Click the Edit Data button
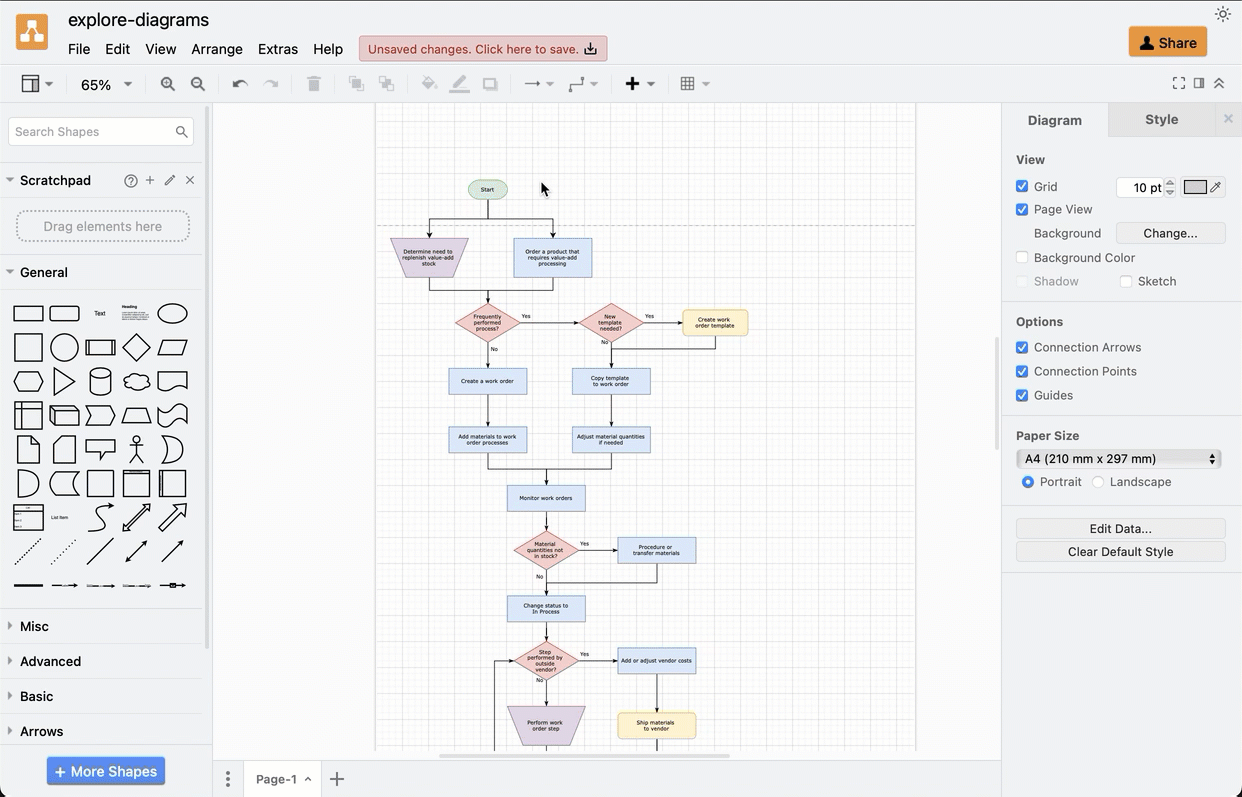The width and height of the screenshot is (1242, 797). point(1120,528)
